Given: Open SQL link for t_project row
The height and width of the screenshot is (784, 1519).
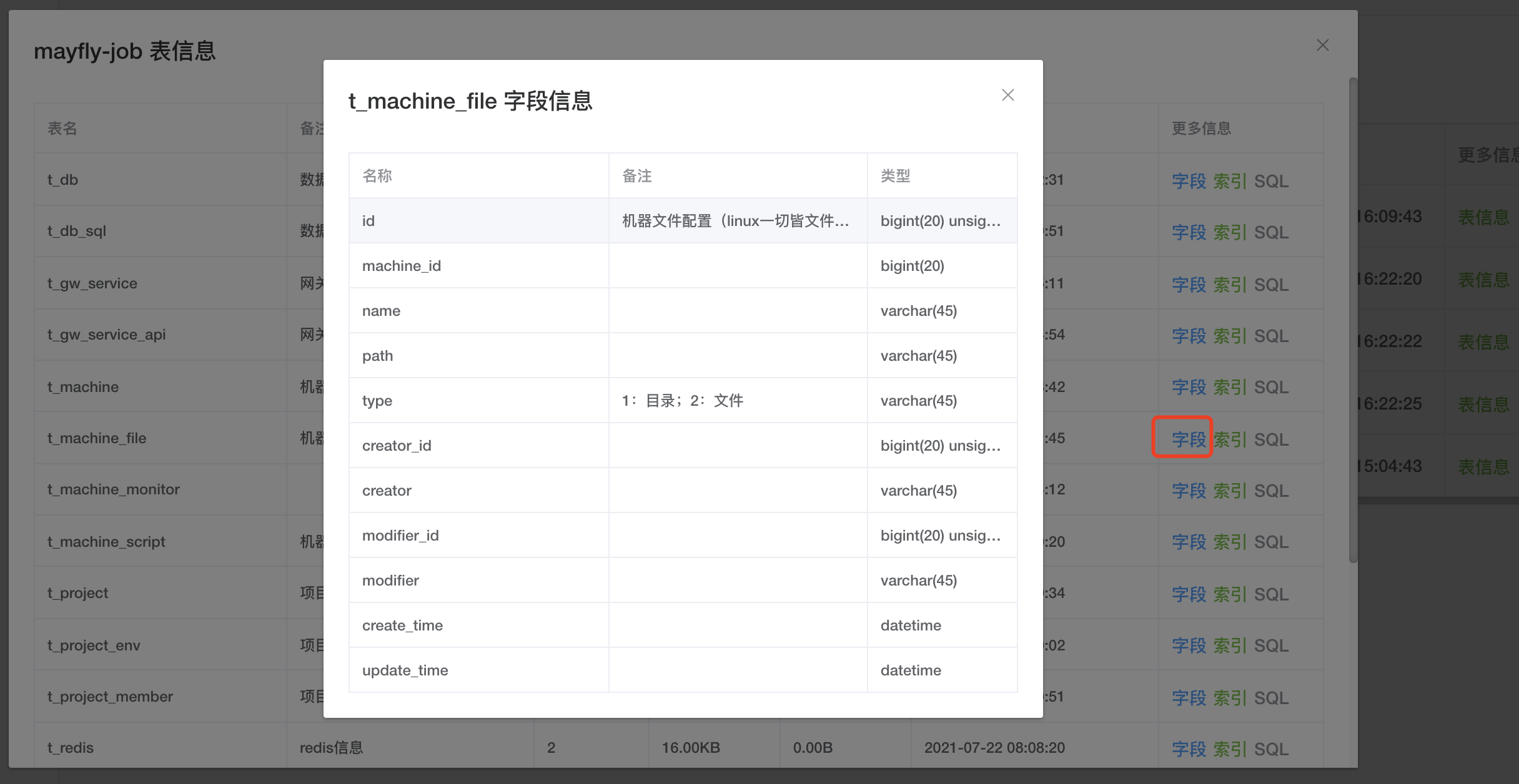Looking at the screenshot, I should (1271, 594).
